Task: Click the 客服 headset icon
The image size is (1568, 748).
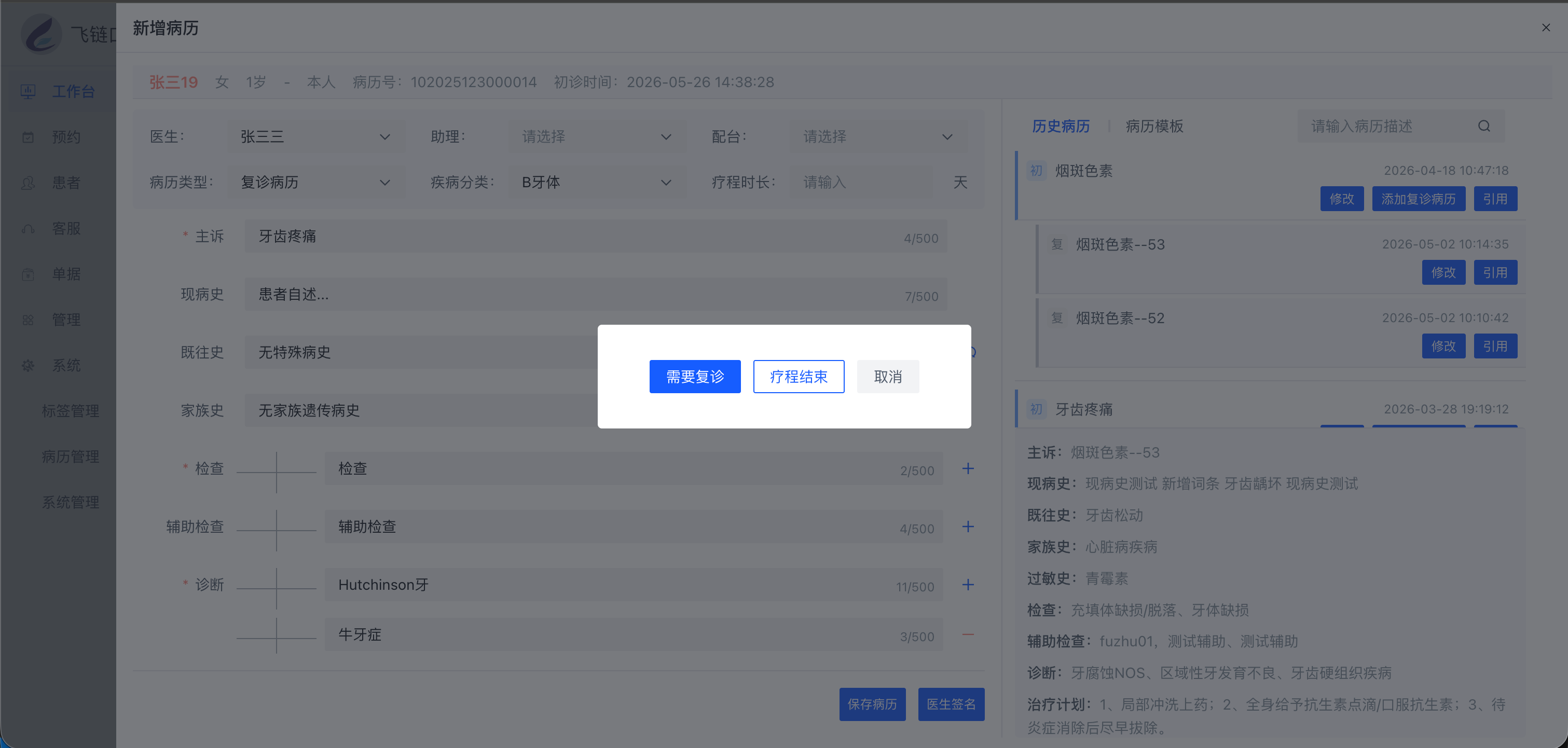Action: click(x=28, y=228)
